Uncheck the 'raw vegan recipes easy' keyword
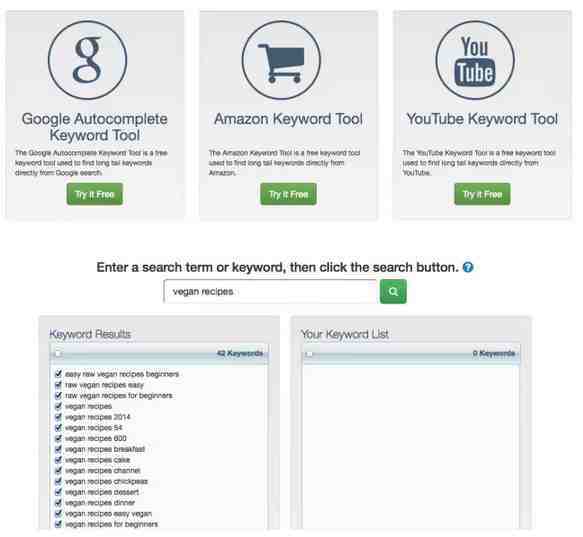Image resolution: width=583 pixels, height=537 pixels. point(58,385)
